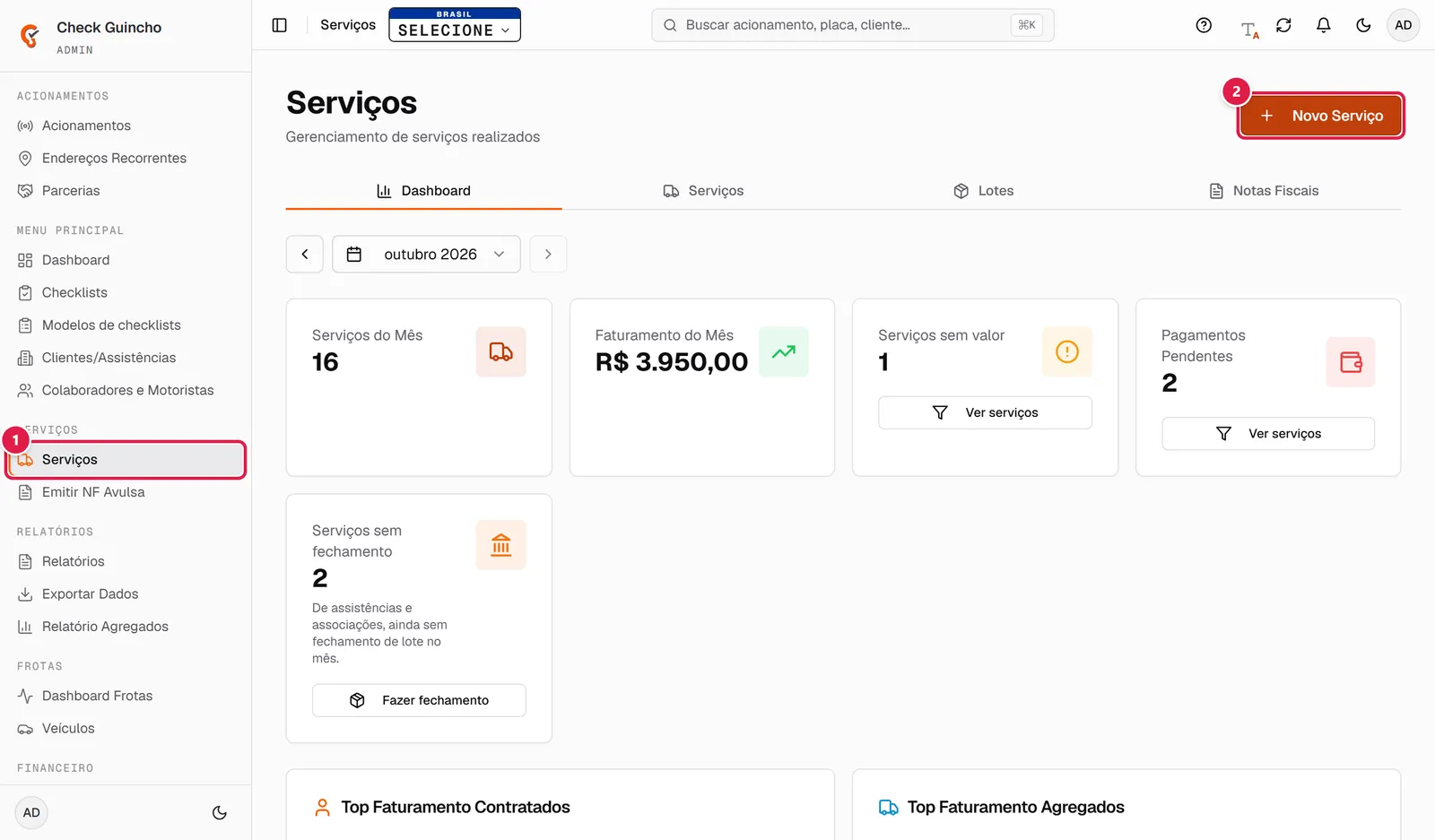Open Modelos de checklists in the sidebar
Viewport: 1435px width, 840px height.
(x=126, y=325)
